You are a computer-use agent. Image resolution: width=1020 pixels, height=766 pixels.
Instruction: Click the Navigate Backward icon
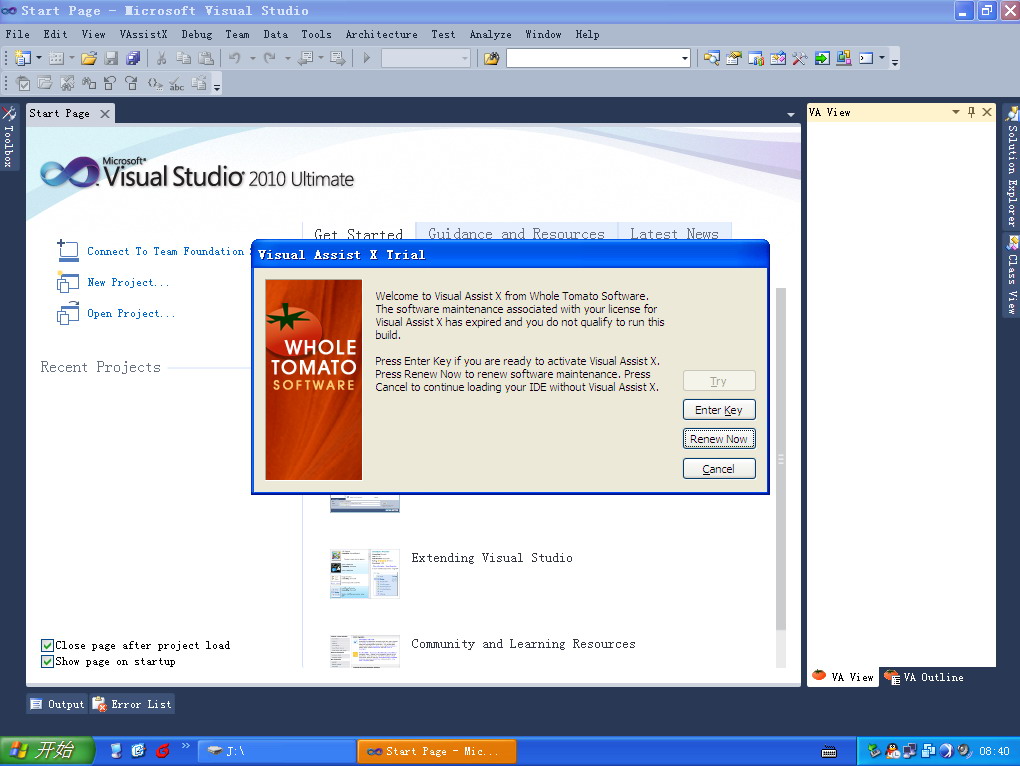(x=304, y=59)
